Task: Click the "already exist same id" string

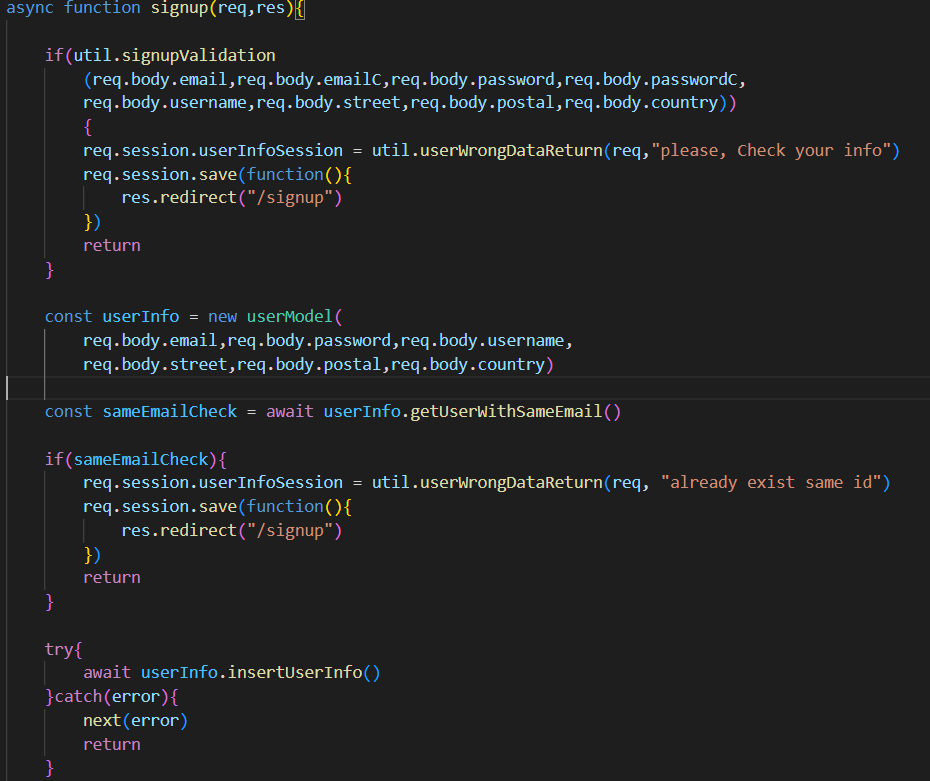Action: coord(771,483)
